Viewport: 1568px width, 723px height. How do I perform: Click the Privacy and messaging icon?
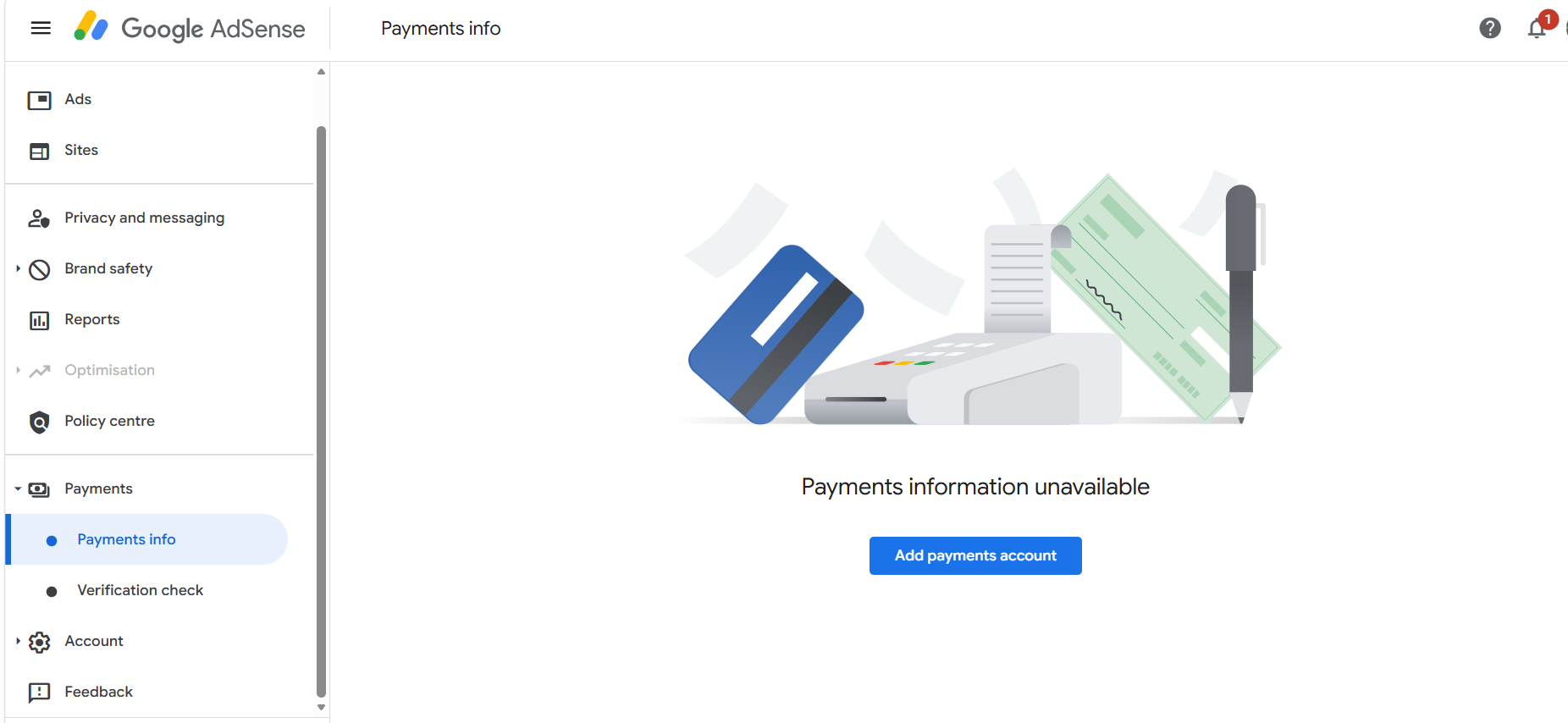click(x=39, y=218)
